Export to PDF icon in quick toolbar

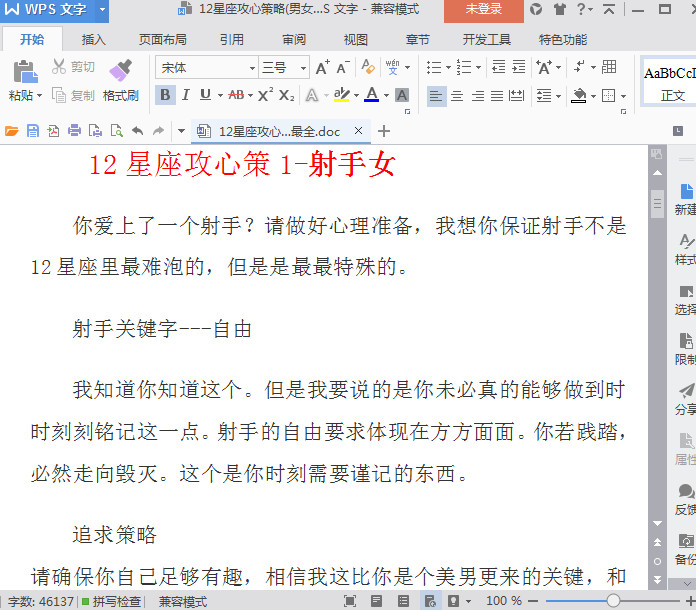53,131
